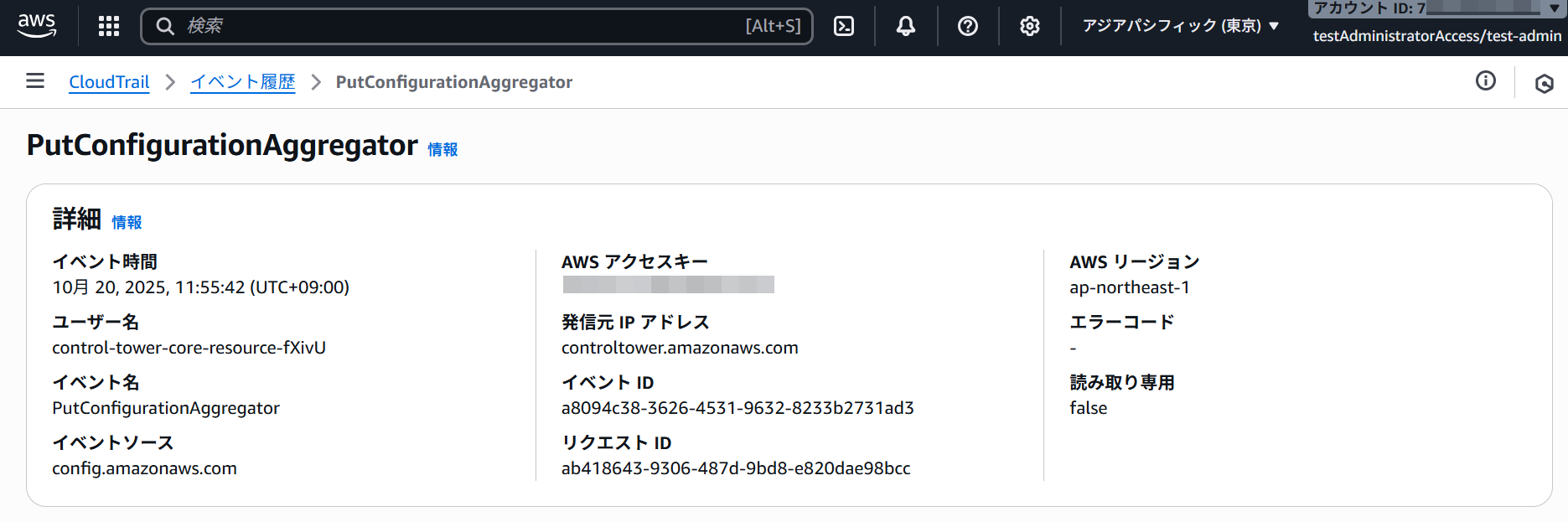The height and width of the screenshot is (522, 1568).
Task: Open the info panel icon
Action: 1486,80
